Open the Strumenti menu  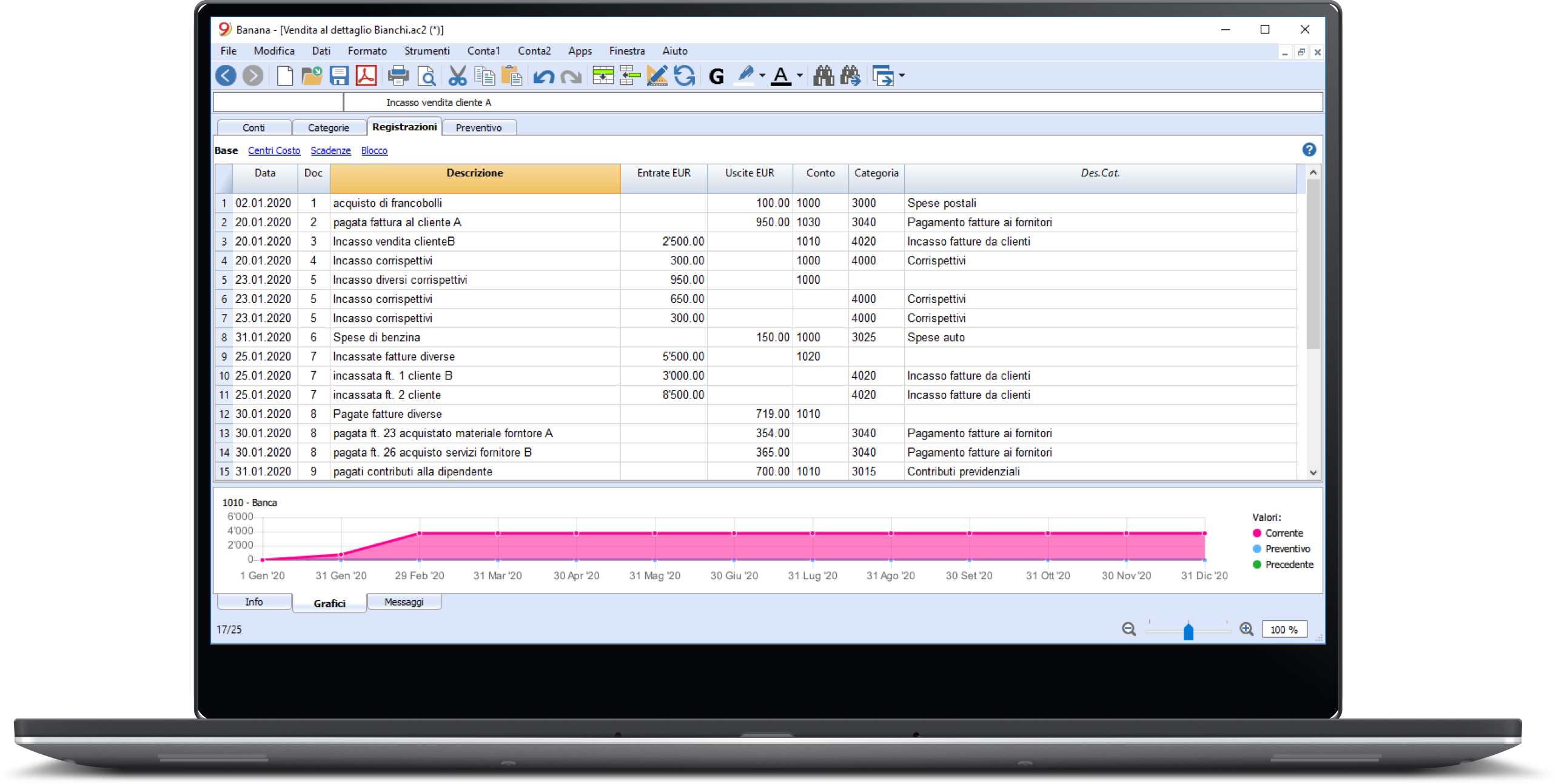[x=427, y=51]
